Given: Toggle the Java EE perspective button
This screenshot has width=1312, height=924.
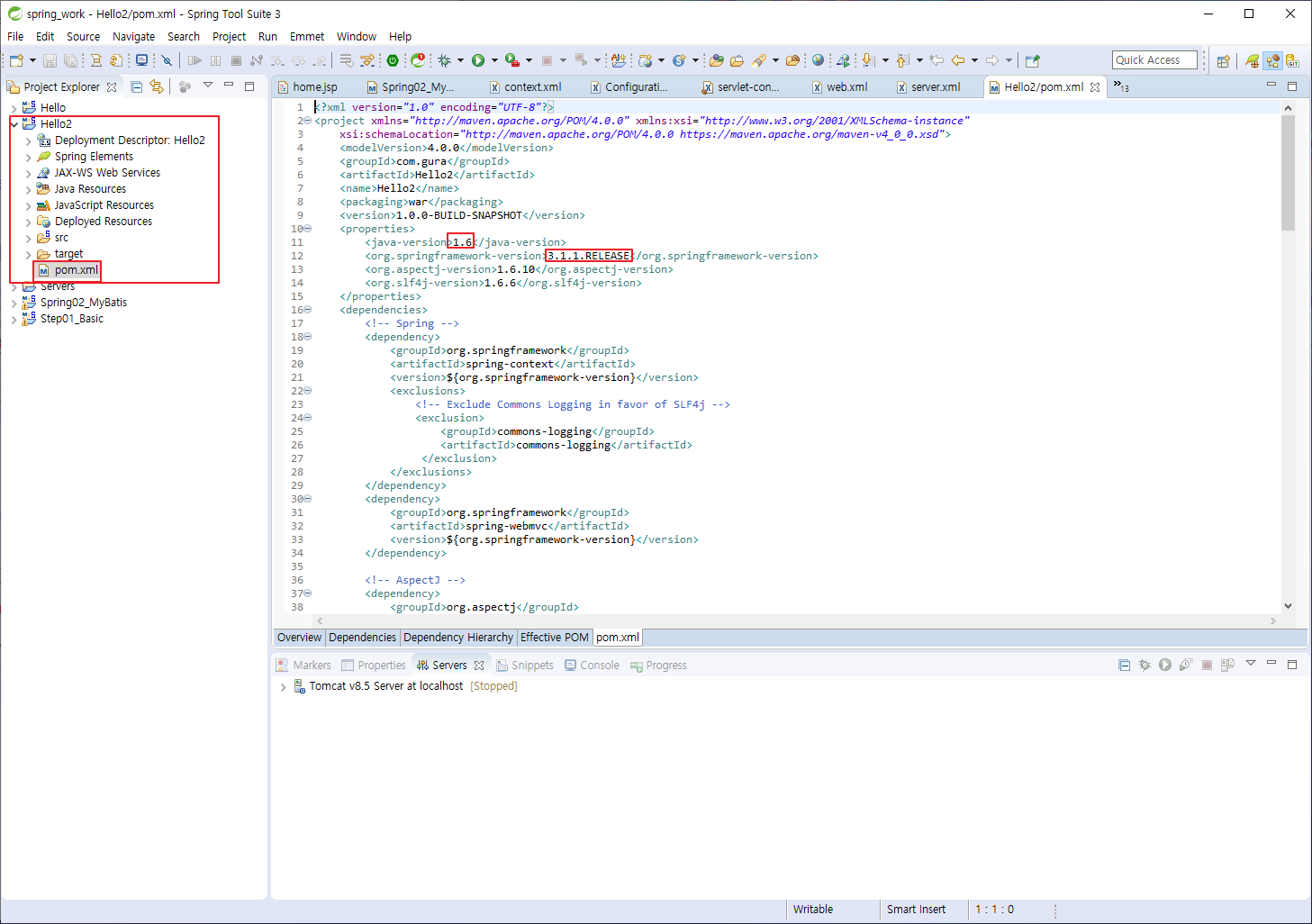Looking at the screenshot, I should [1272, 60].
